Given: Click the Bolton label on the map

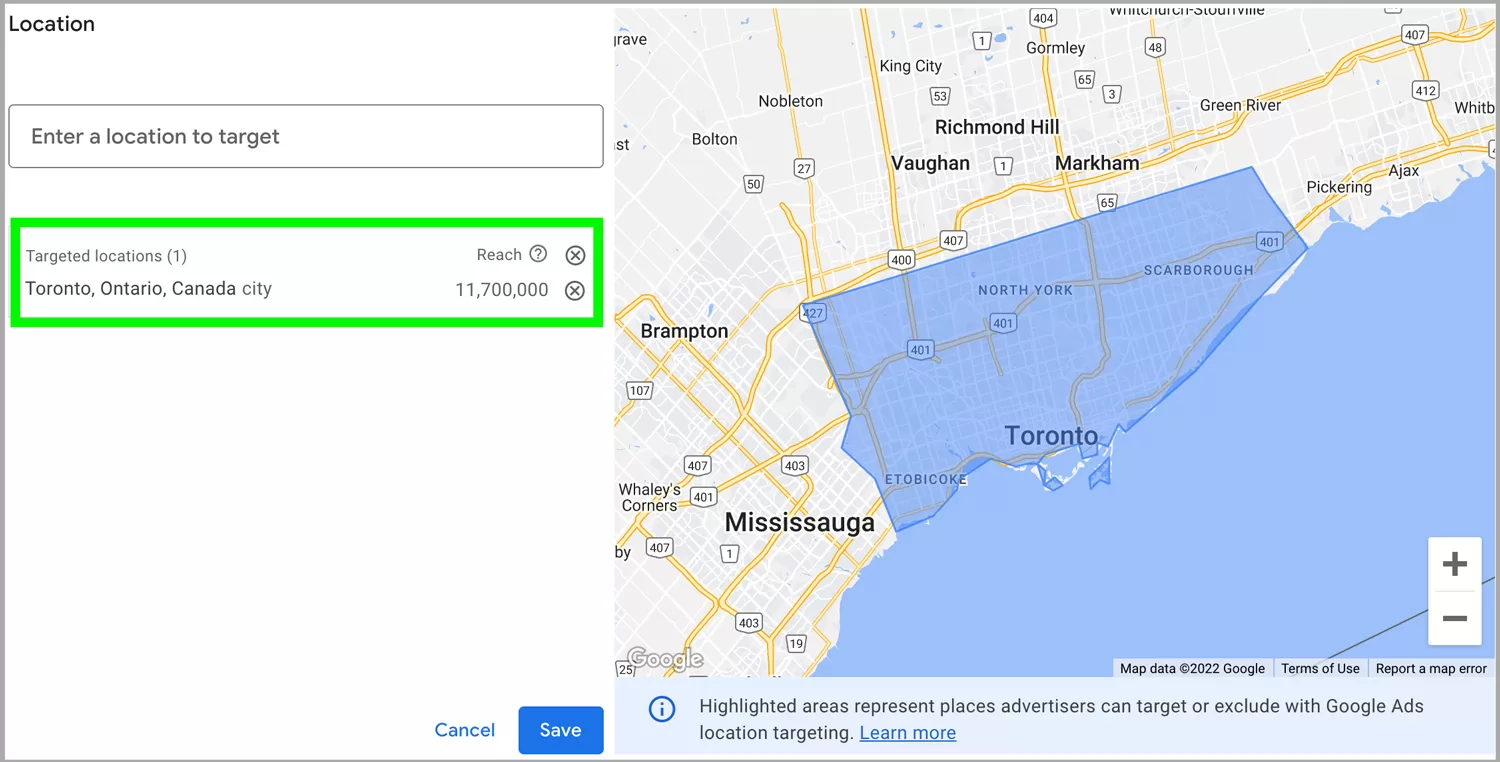Looking at the screenshot, I should pyautogui.click(x=714, y=139).
